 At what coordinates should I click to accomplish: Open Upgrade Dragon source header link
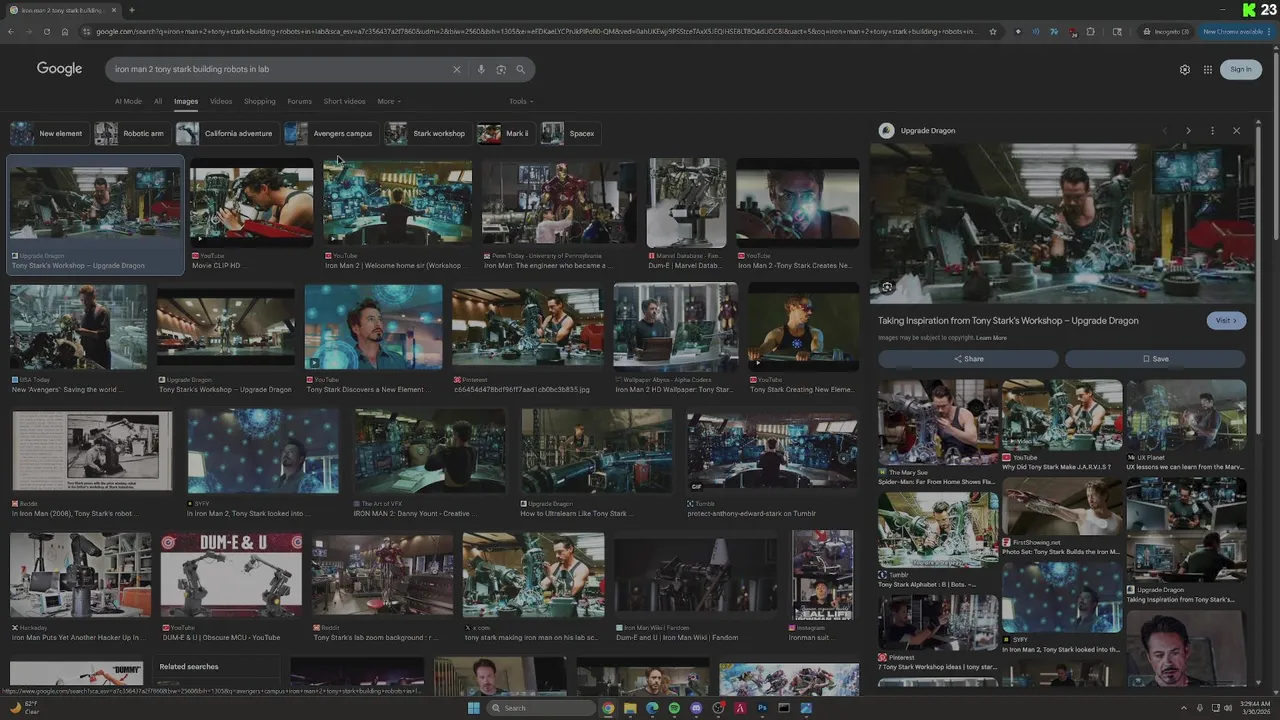[918, 131]
